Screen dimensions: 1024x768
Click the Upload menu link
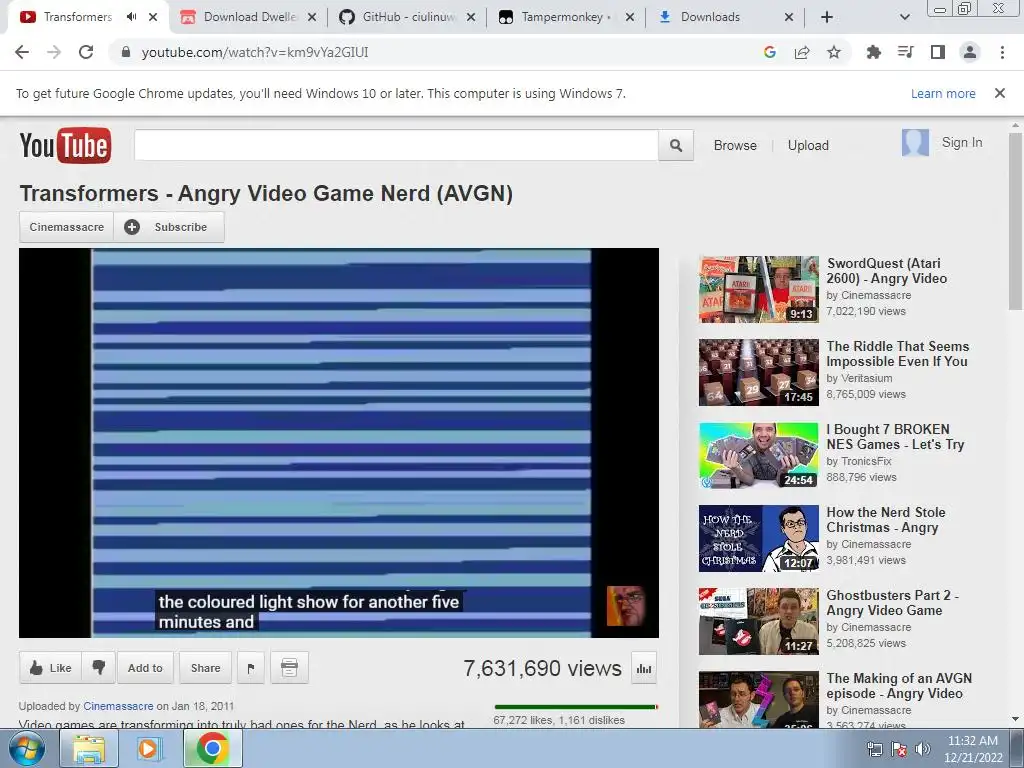(x=808, y=145)
